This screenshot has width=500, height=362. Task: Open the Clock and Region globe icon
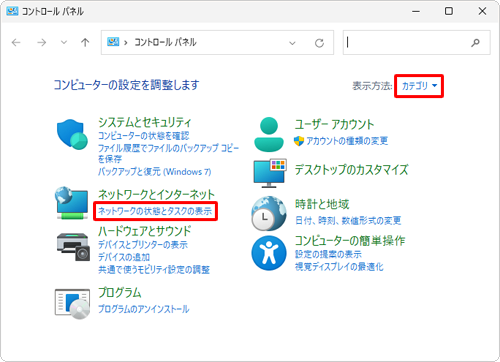(269, 214)
